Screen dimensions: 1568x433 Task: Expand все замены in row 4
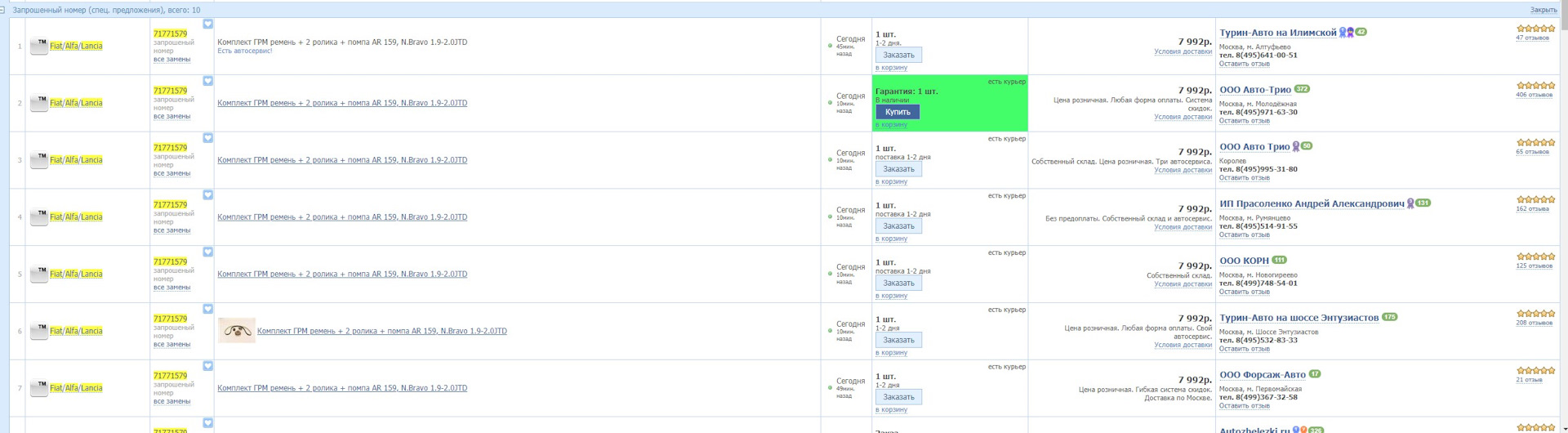171,230
